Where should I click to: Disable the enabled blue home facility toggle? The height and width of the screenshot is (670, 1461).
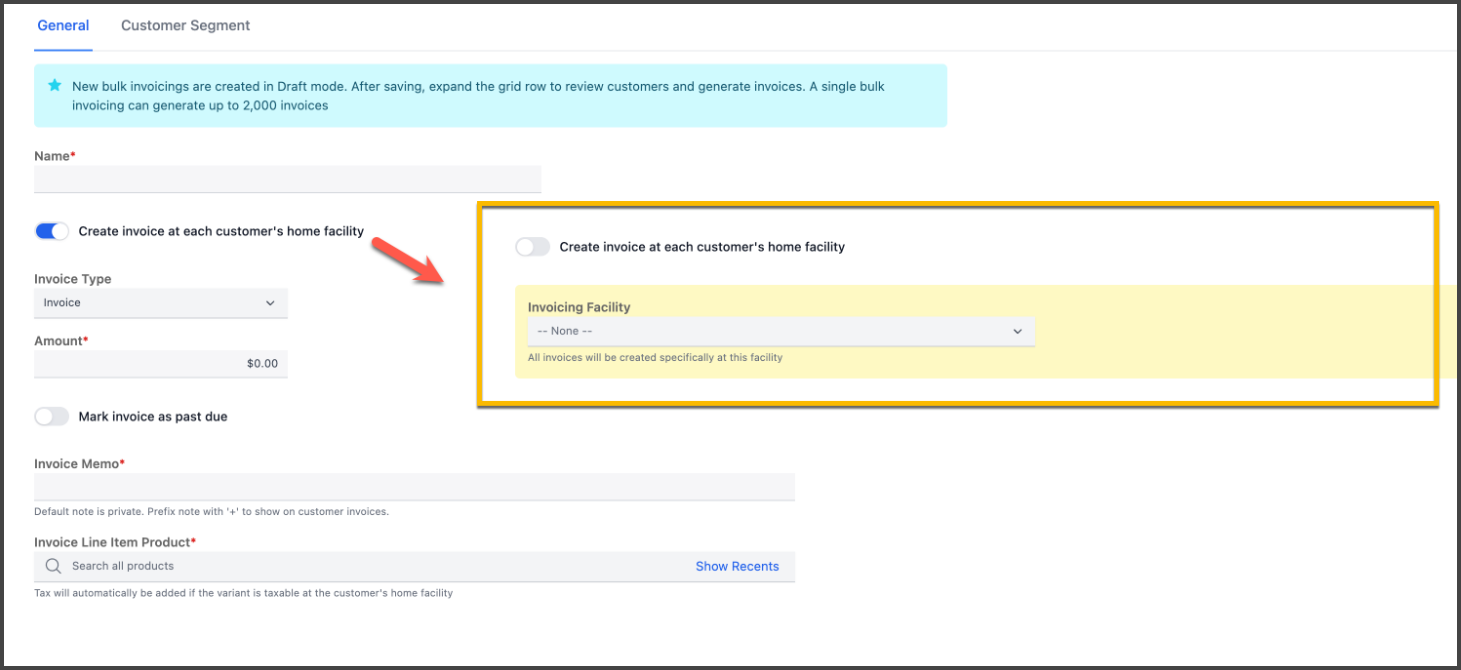52,231
